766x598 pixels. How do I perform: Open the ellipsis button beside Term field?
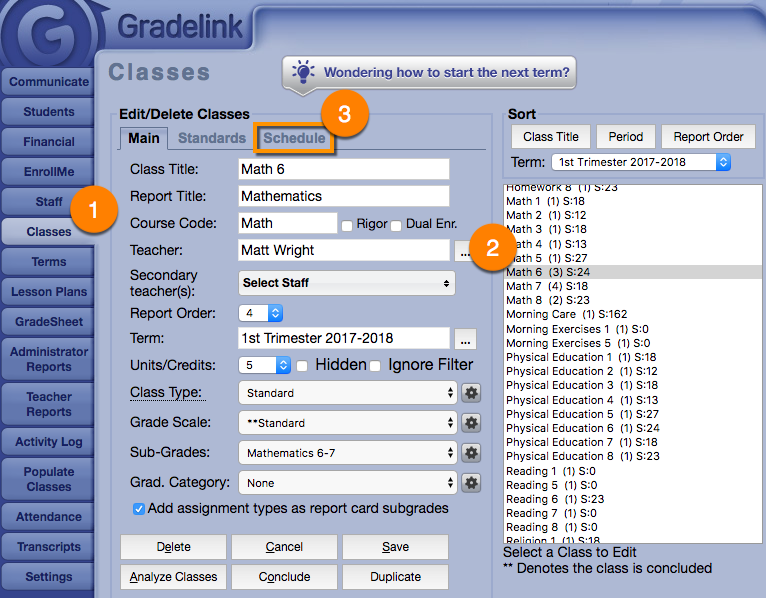[x=465, y=338]
